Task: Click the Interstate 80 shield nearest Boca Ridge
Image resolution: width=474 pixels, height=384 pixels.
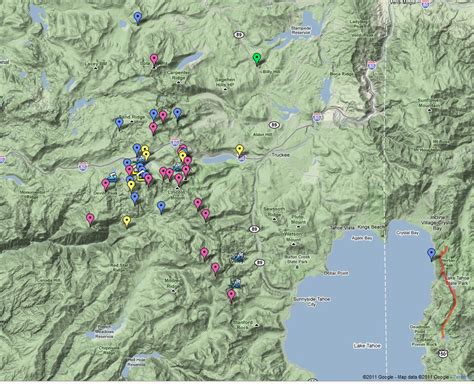Action: pyautogui.click(x=372, y=65)
